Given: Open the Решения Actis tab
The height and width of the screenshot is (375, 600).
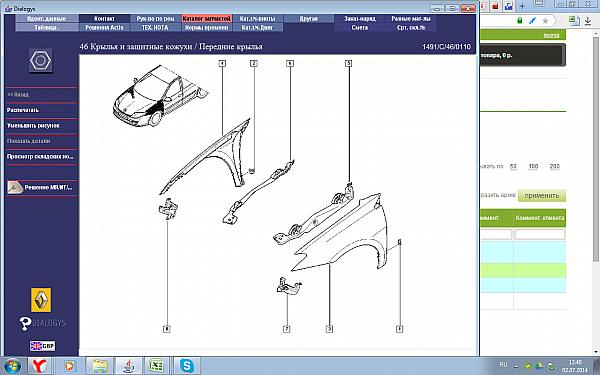Looking at the screenshot, I should (x=104, y=28).
